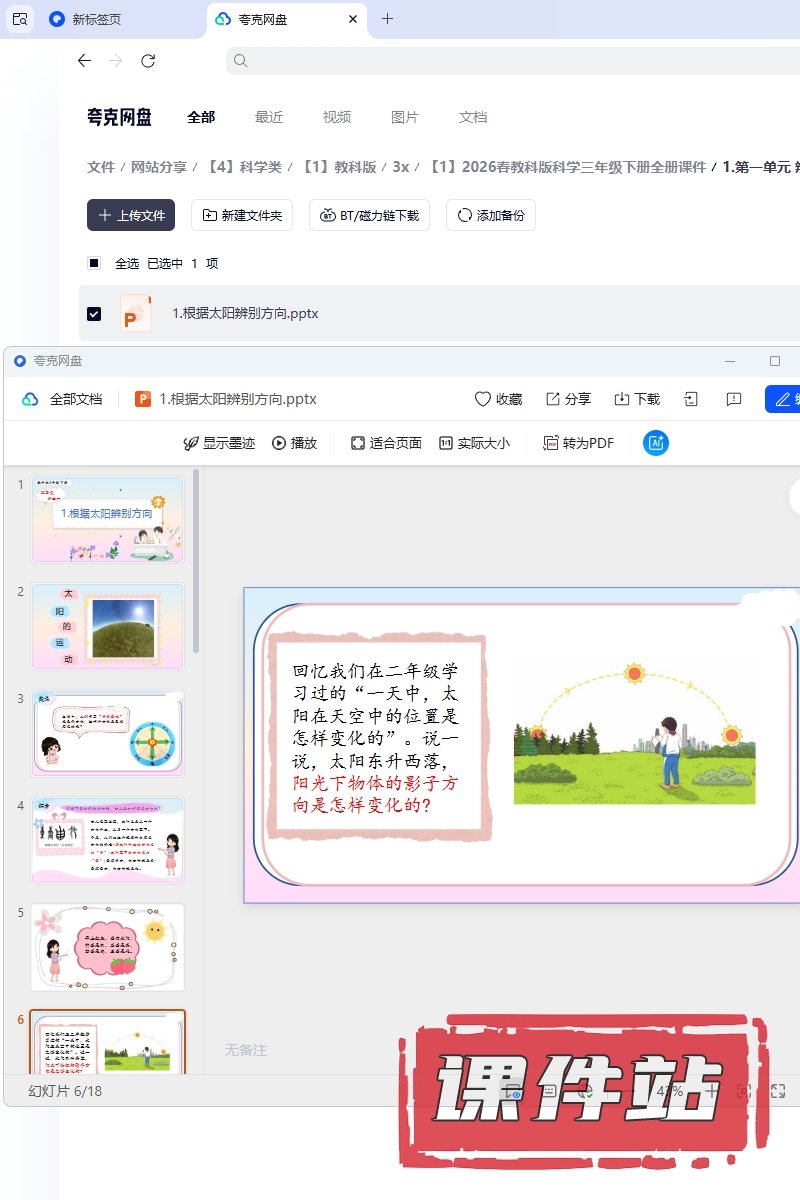
Task: Toggle the 全选 select-all checkbox
Action: click(x=94, y=263)
